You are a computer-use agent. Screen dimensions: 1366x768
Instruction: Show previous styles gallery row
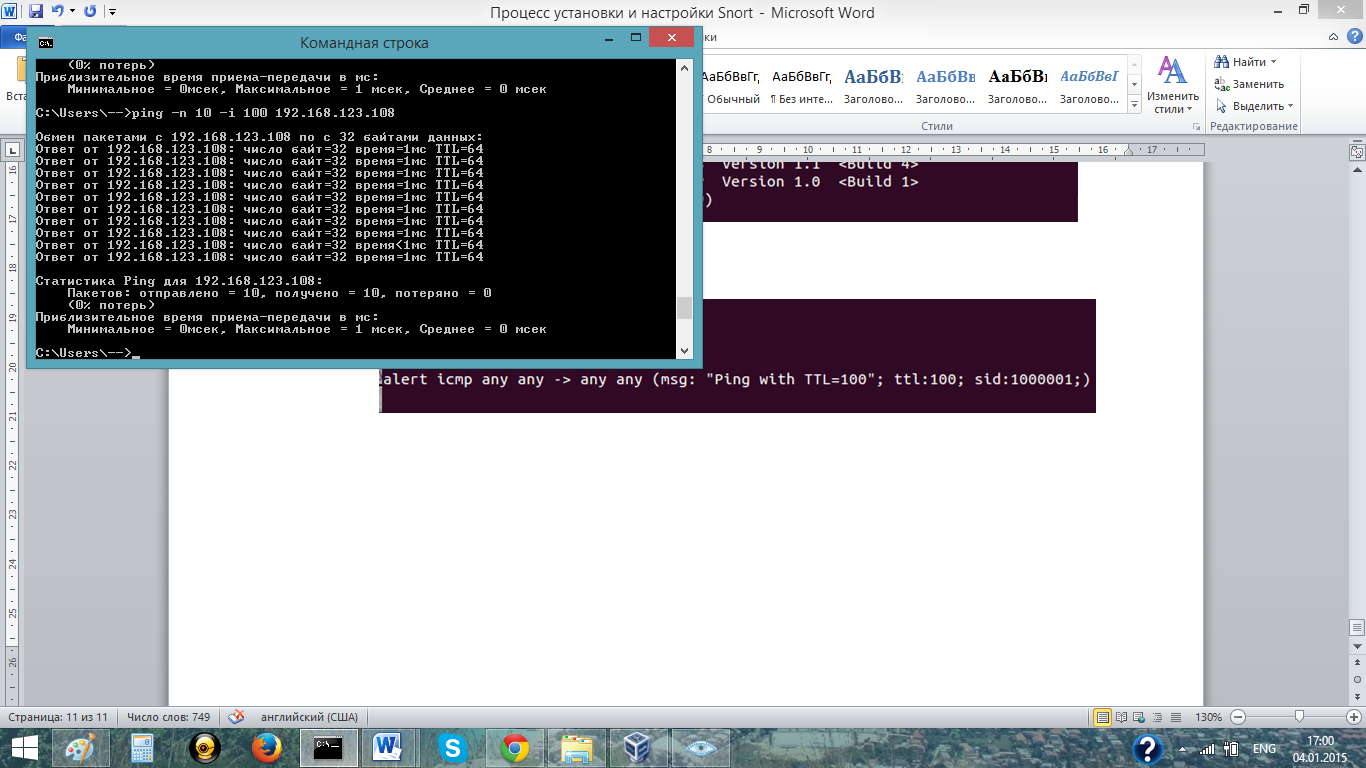click(x=1134, y=65)
